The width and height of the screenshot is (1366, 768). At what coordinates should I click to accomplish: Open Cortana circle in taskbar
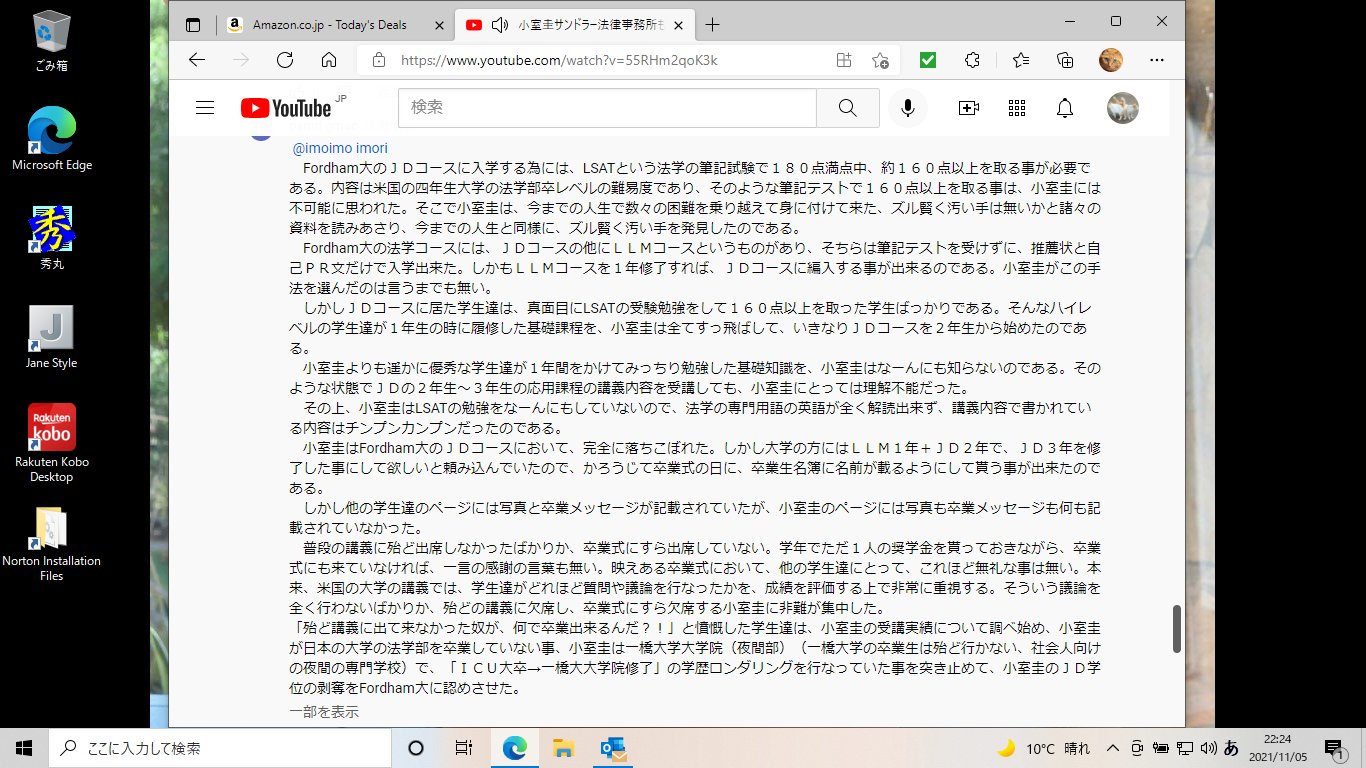(416, 748)
